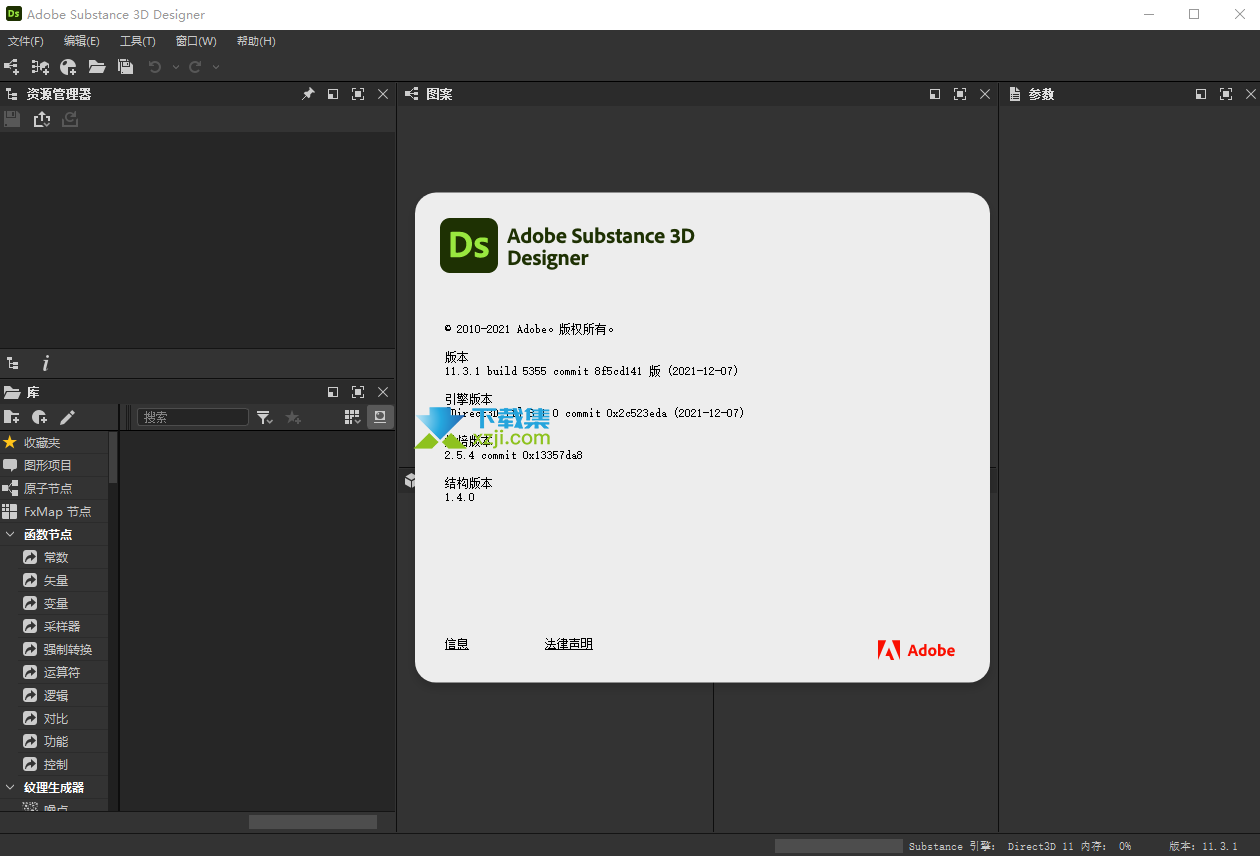Click the pencil edit icon in 库
This screenshot has width=1260, height=856.
(67, 417)
